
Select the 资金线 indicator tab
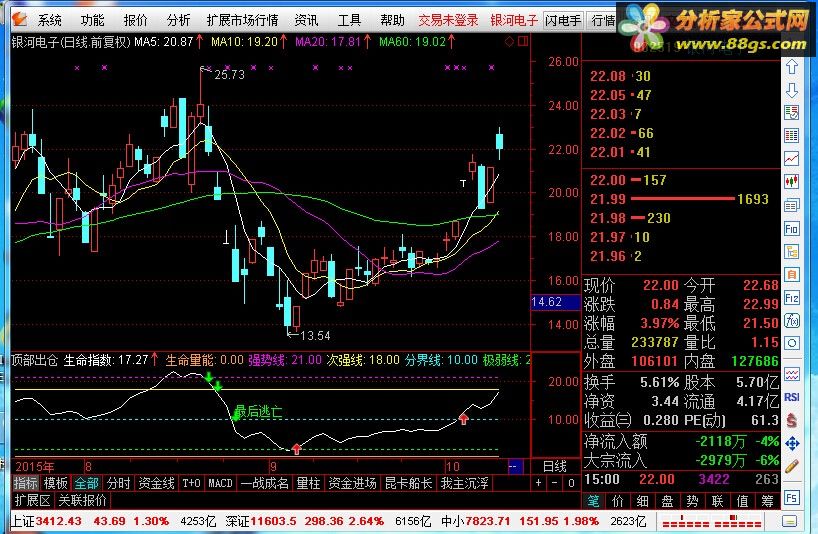click(x=157, y=483)
